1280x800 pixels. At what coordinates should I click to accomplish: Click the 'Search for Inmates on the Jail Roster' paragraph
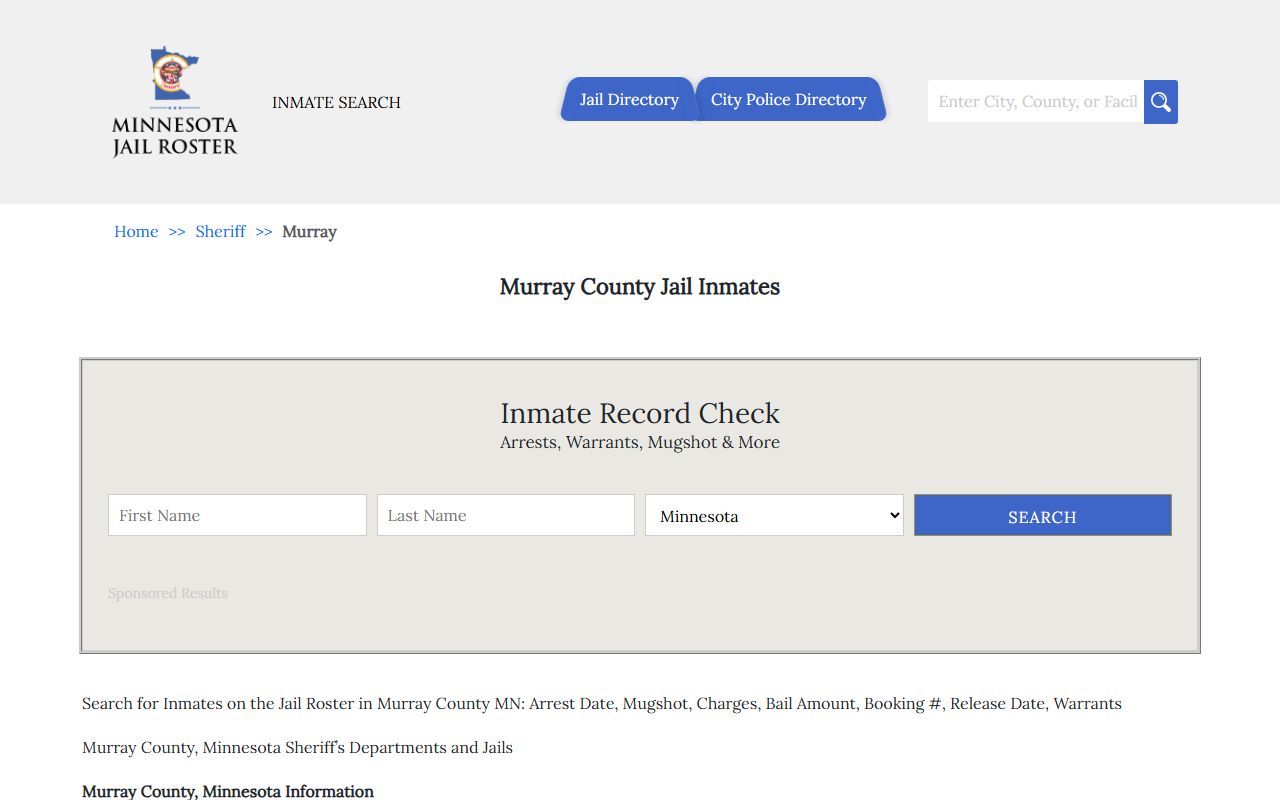[x=602, y=704]
